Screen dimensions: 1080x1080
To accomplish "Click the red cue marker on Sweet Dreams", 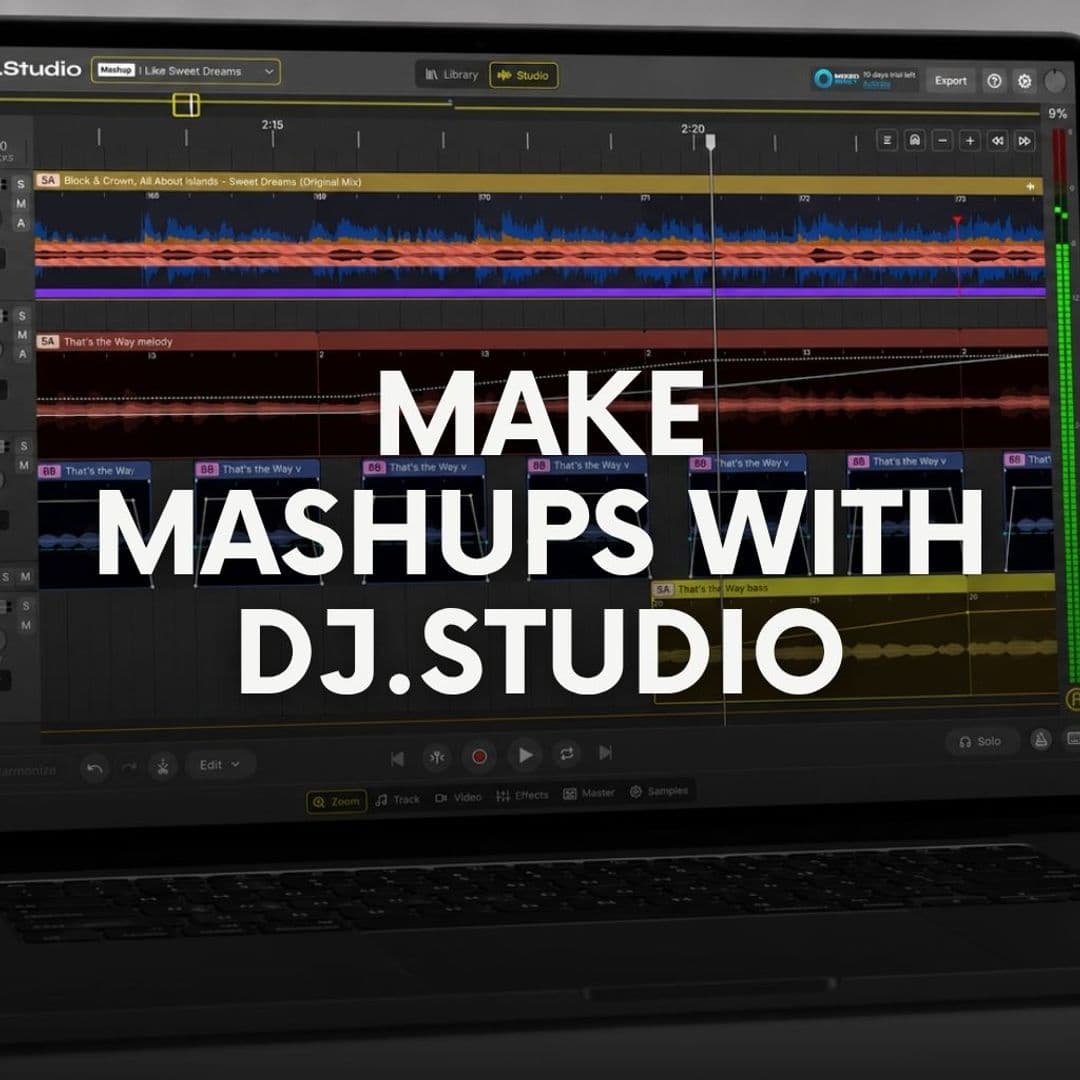I will coord(957,220).
